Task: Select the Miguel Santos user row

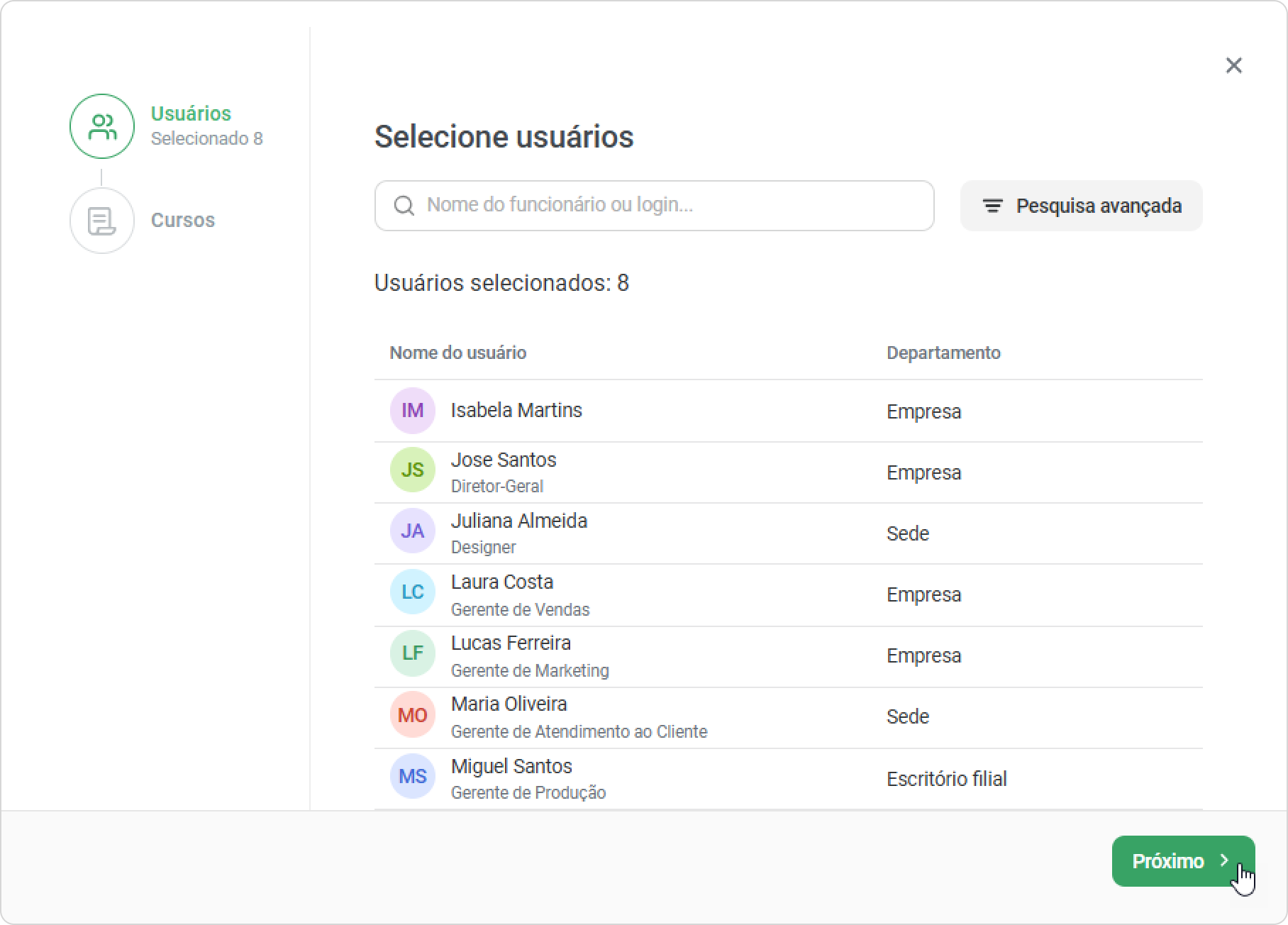Action: click(x=788, y=779)
